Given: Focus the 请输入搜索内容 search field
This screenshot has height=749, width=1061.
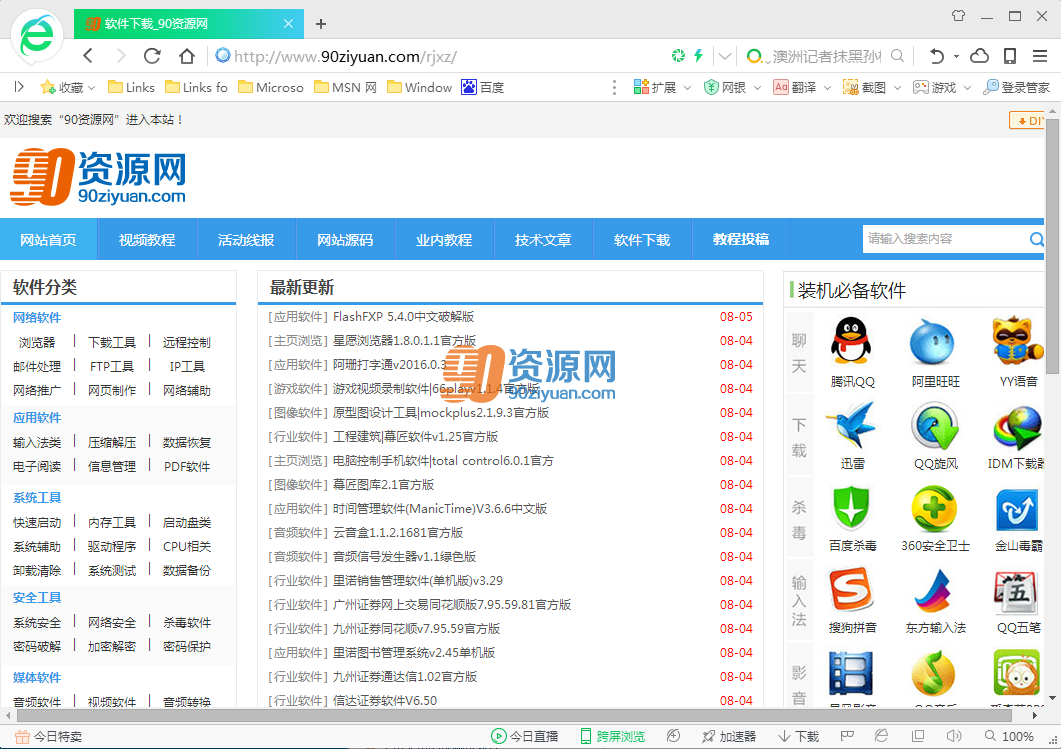Looking at the screenshot, I should tap(944, 239).
